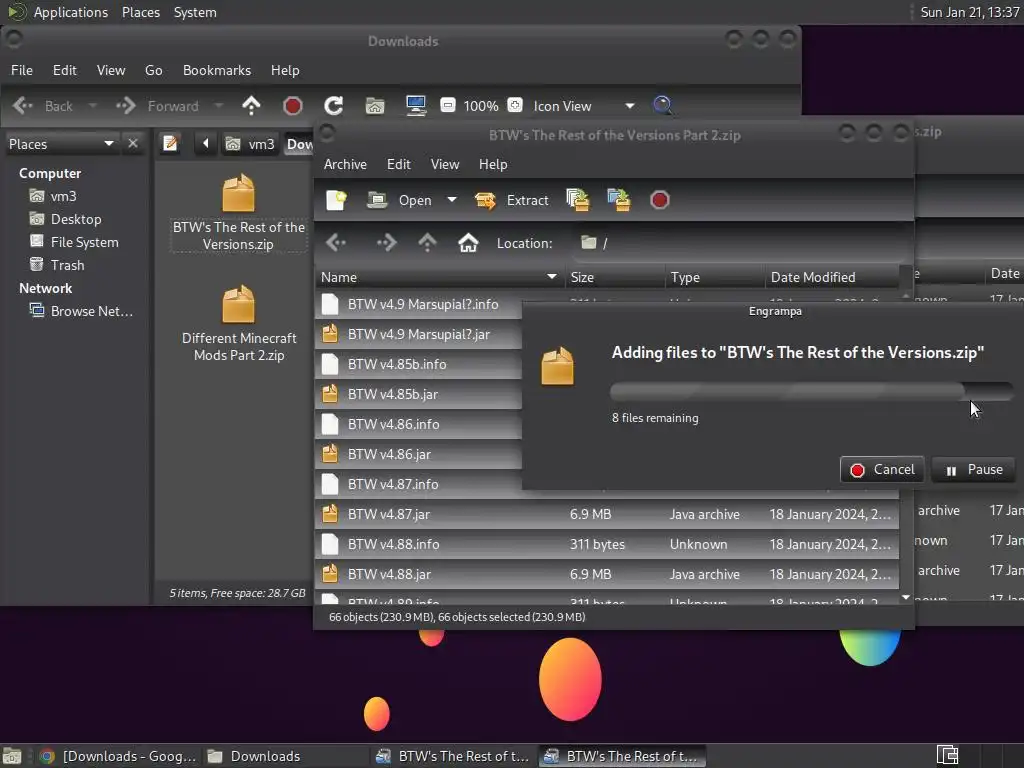Click the up arrow in archive location bar
The image size is (1024, 768).
pos(427,243)
